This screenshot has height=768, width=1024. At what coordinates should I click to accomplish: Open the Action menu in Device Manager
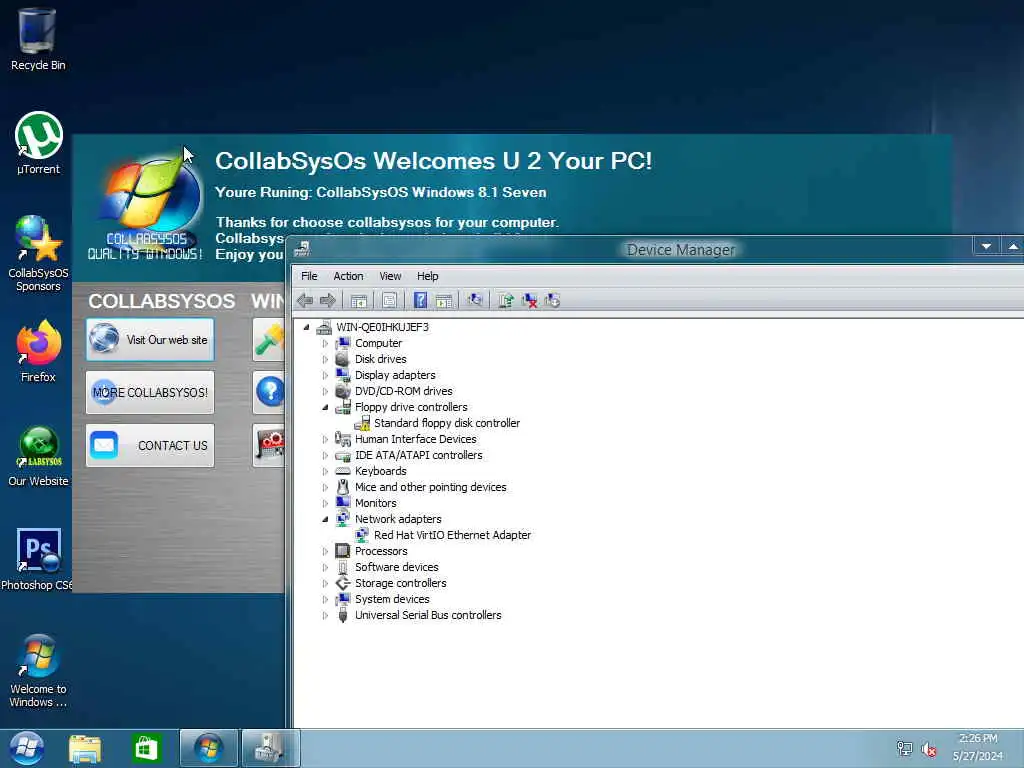click(348, 276)
